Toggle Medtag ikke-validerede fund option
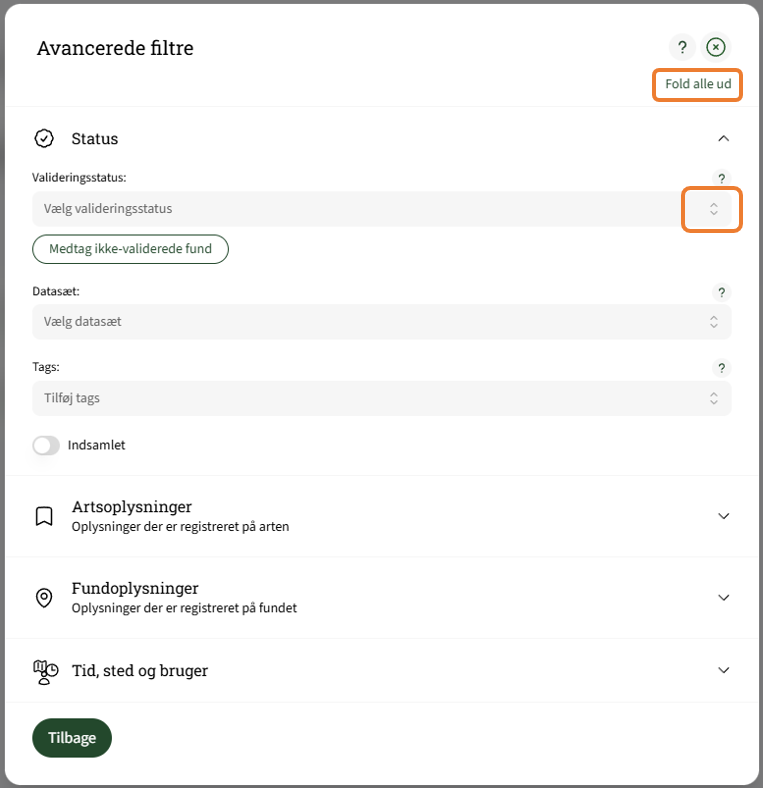This screenshot has width=763, height=788. coord(131,249)
